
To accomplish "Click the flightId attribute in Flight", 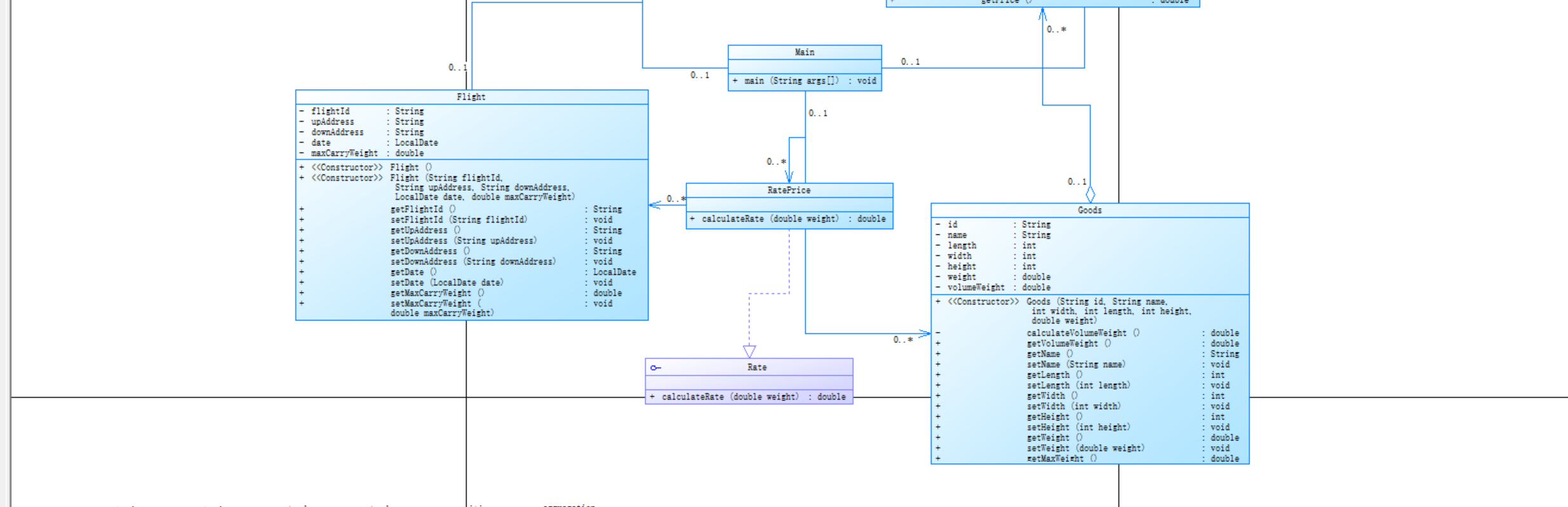I will (361, 111).
